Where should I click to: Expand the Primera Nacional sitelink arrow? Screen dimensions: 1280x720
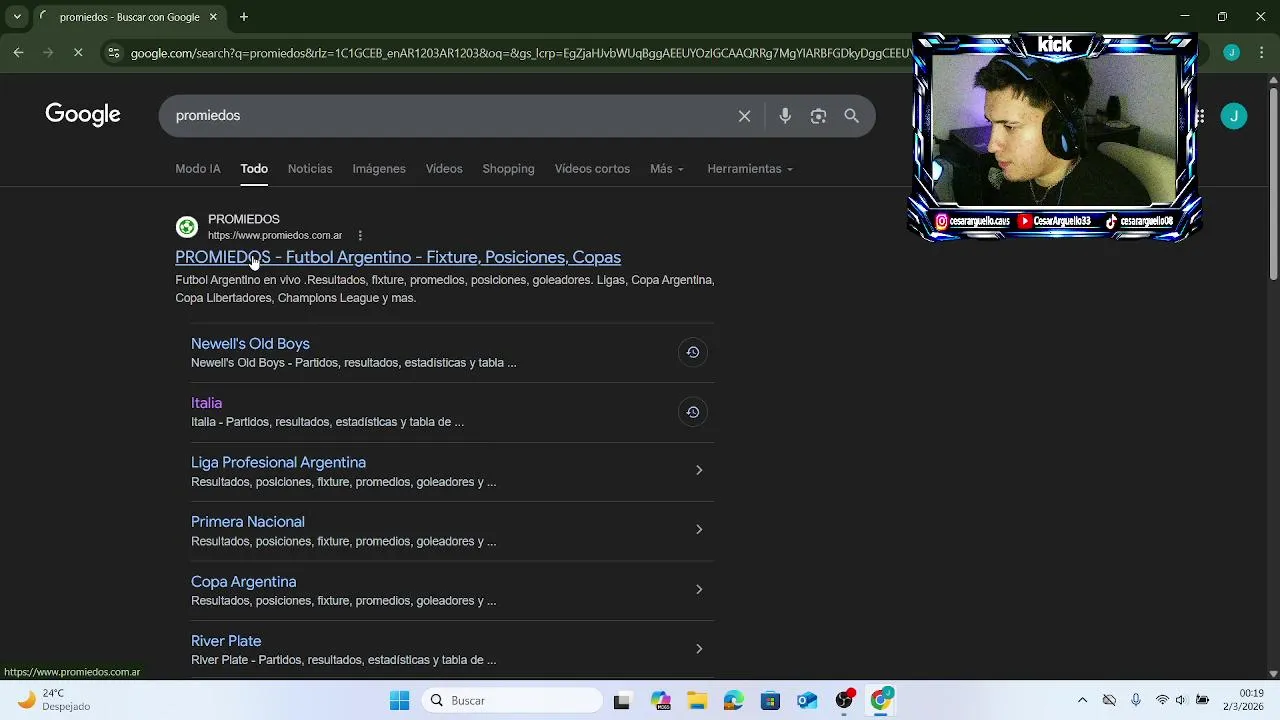[x=699, y=529]
